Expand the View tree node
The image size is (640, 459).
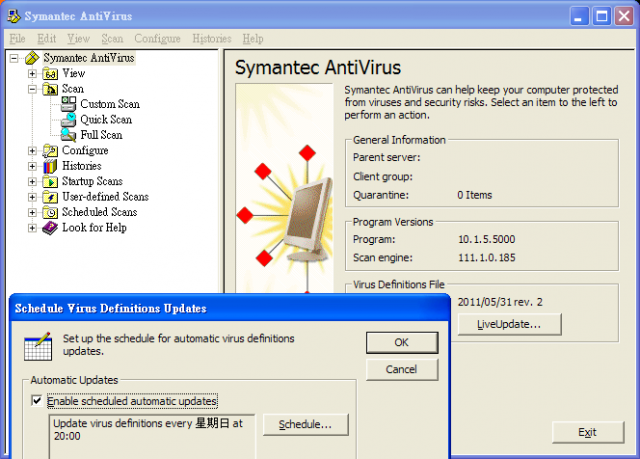click(x=32, y=74)
